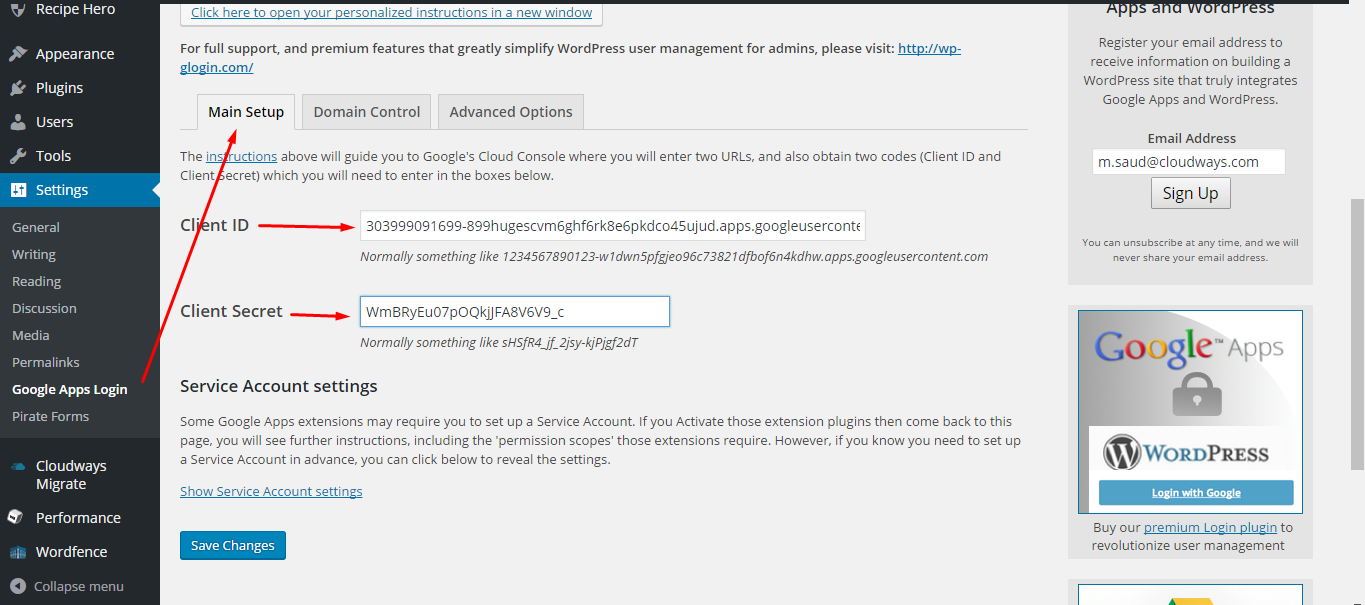Click the Users person icon
The width and height of the screenshot is (1365, 605).
click(x=17, y=122)
